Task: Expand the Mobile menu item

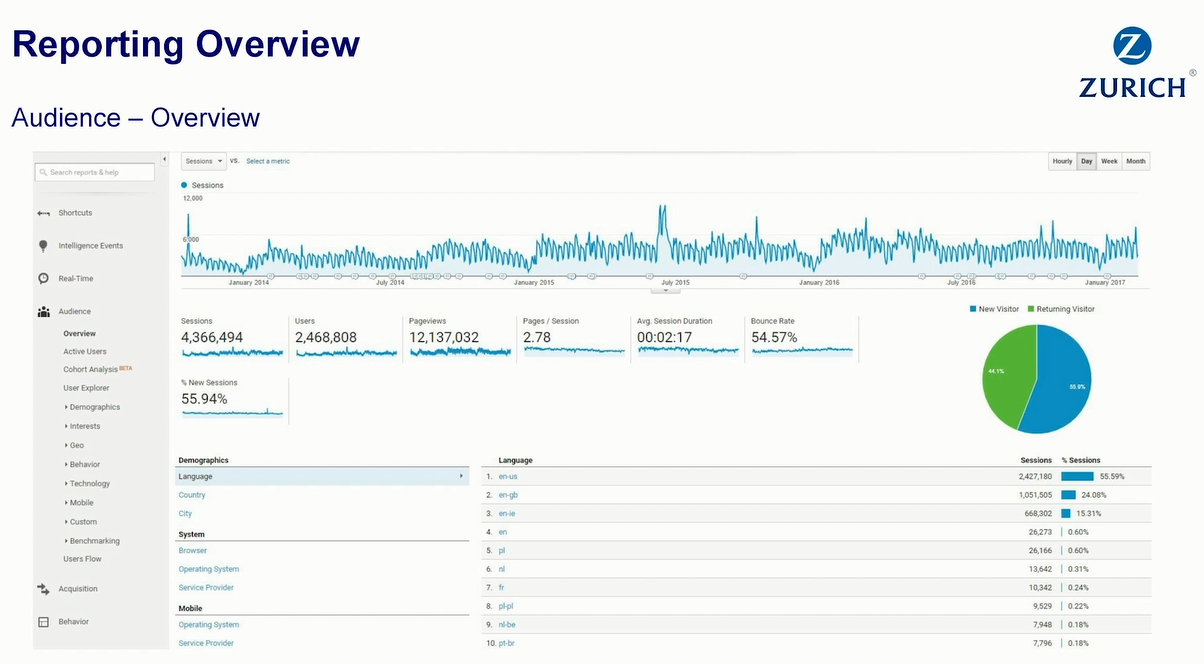Action: 80,502
